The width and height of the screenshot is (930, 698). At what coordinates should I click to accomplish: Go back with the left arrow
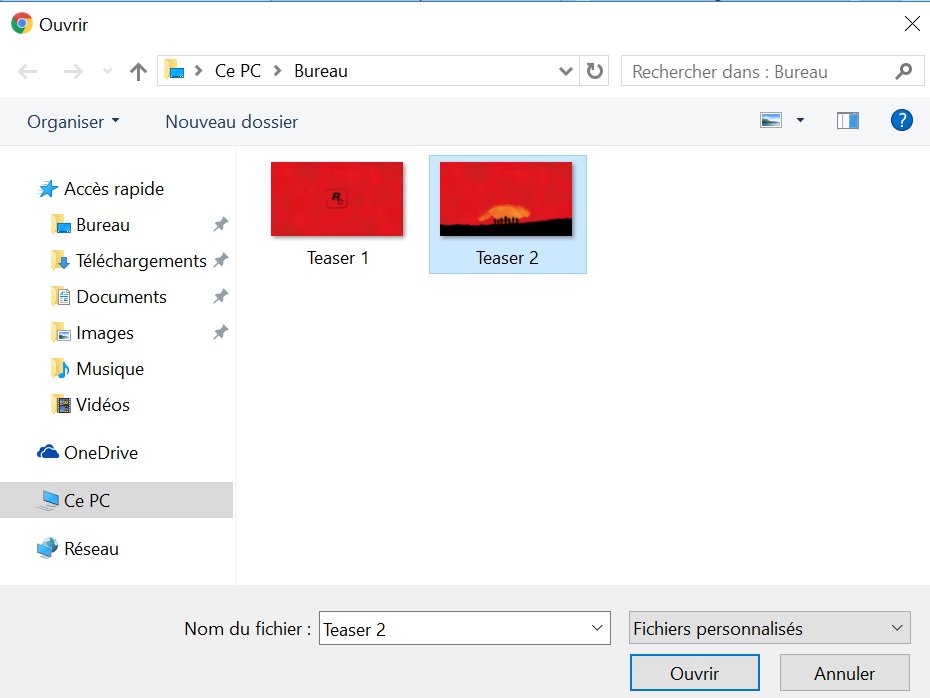(x=28, y=72)
